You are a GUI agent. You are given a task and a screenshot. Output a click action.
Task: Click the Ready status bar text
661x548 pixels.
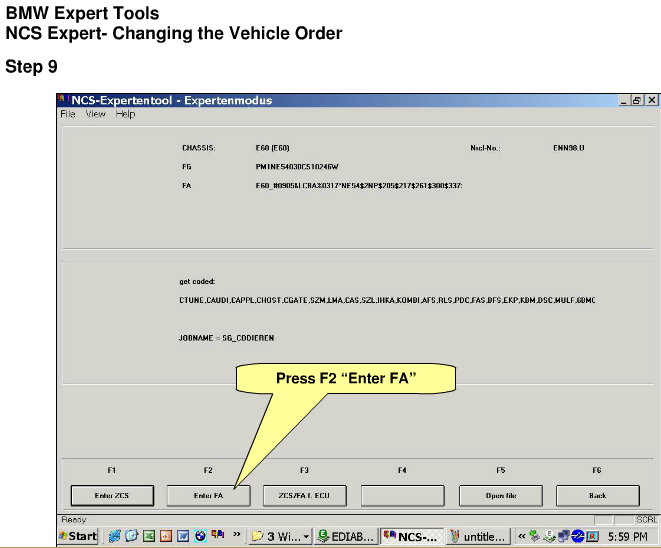click(x=74, y=520)
